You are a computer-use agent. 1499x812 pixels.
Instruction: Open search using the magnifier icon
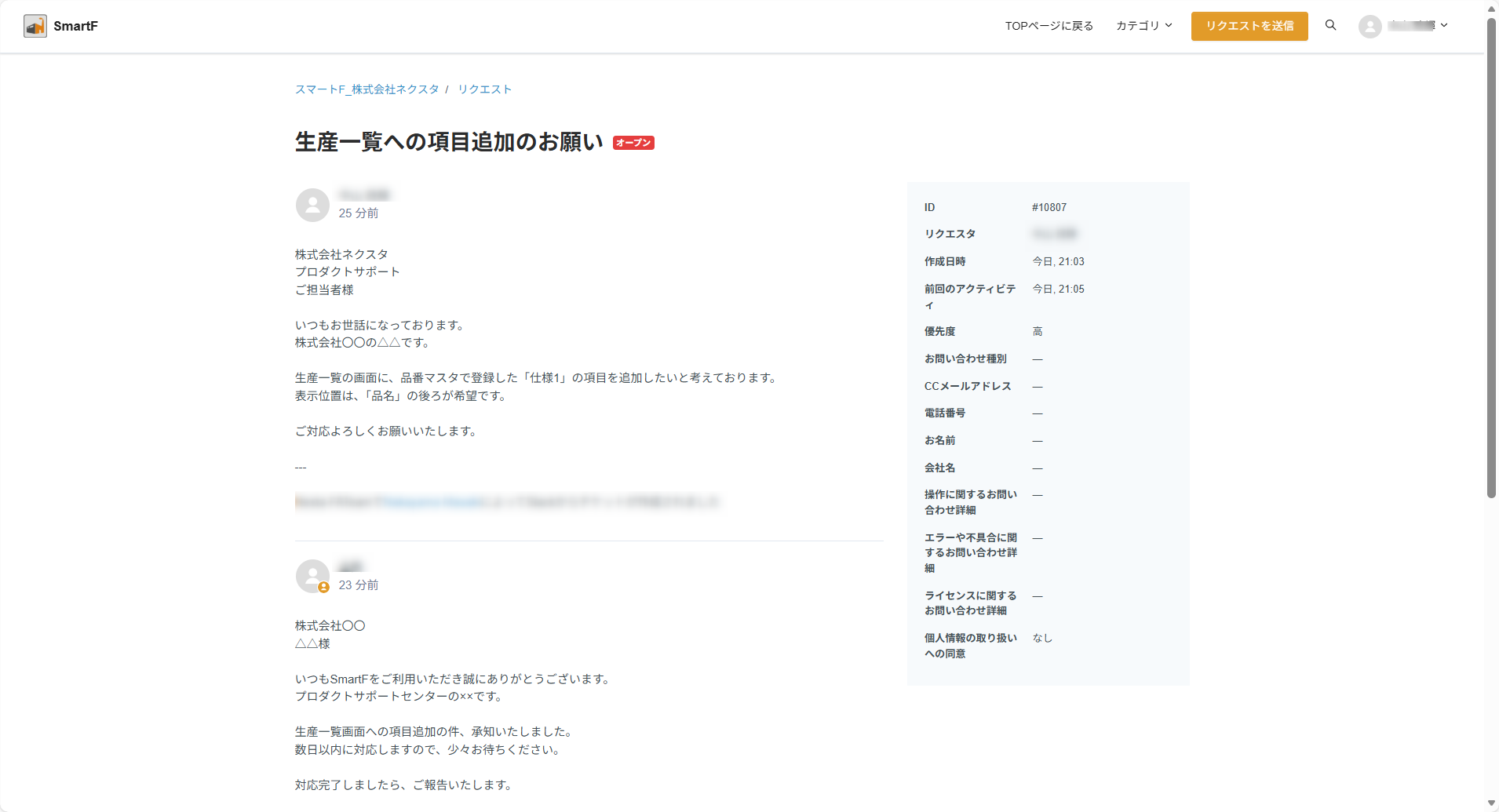[1330, 25]
